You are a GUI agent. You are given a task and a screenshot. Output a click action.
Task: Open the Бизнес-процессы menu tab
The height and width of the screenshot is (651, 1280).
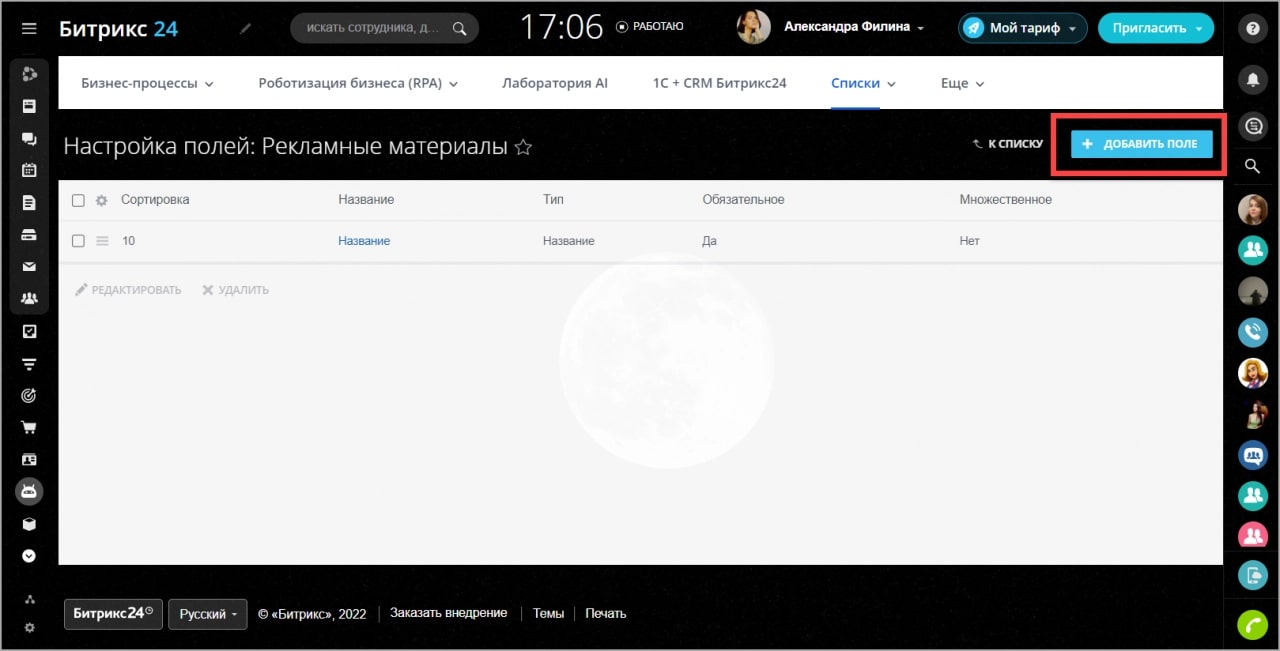coord(147,83)
